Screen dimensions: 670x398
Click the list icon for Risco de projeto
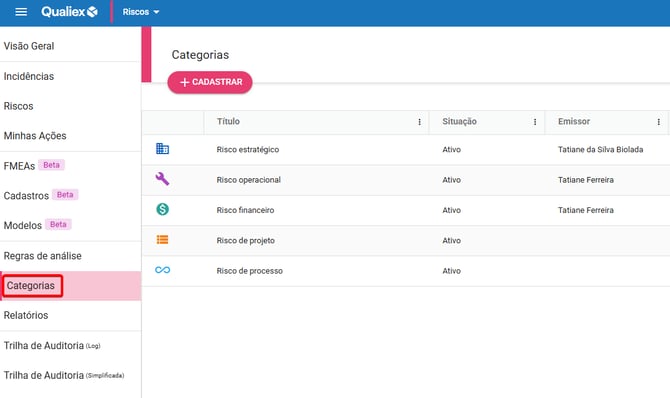pos(162,239)
